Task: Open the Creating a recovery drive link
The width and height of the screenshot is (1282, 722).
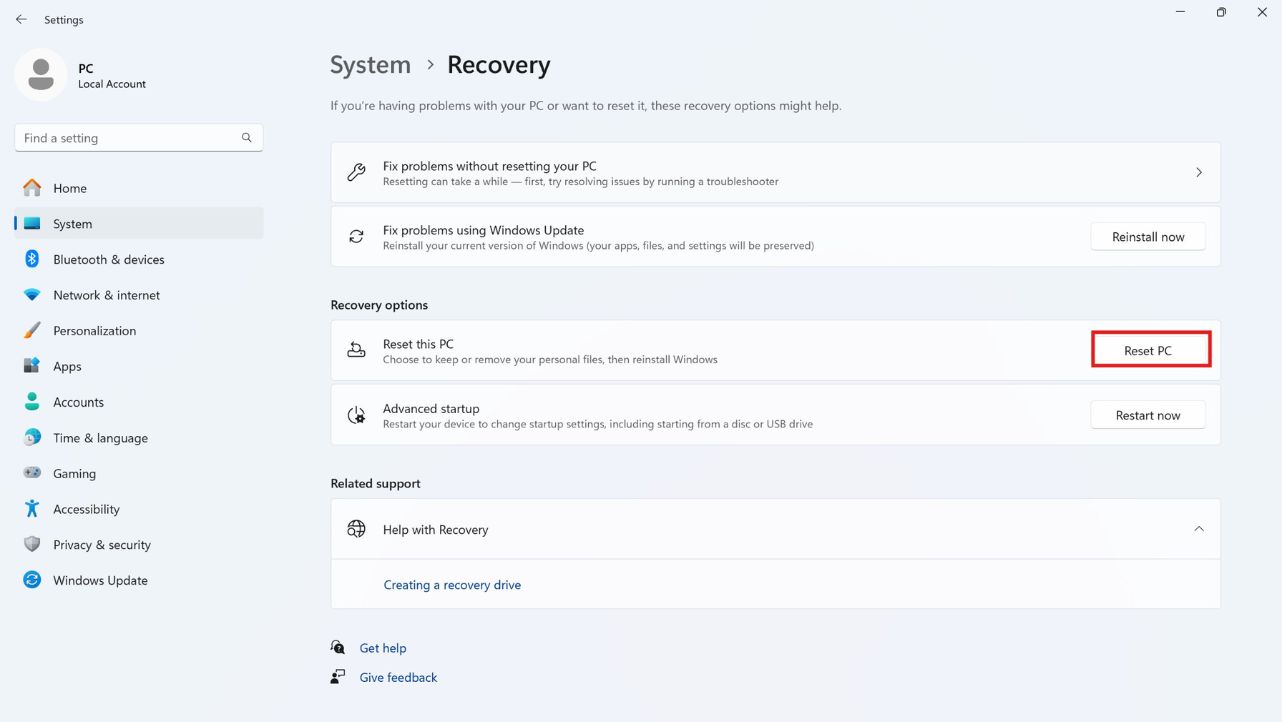Action: tap(452, 585)
